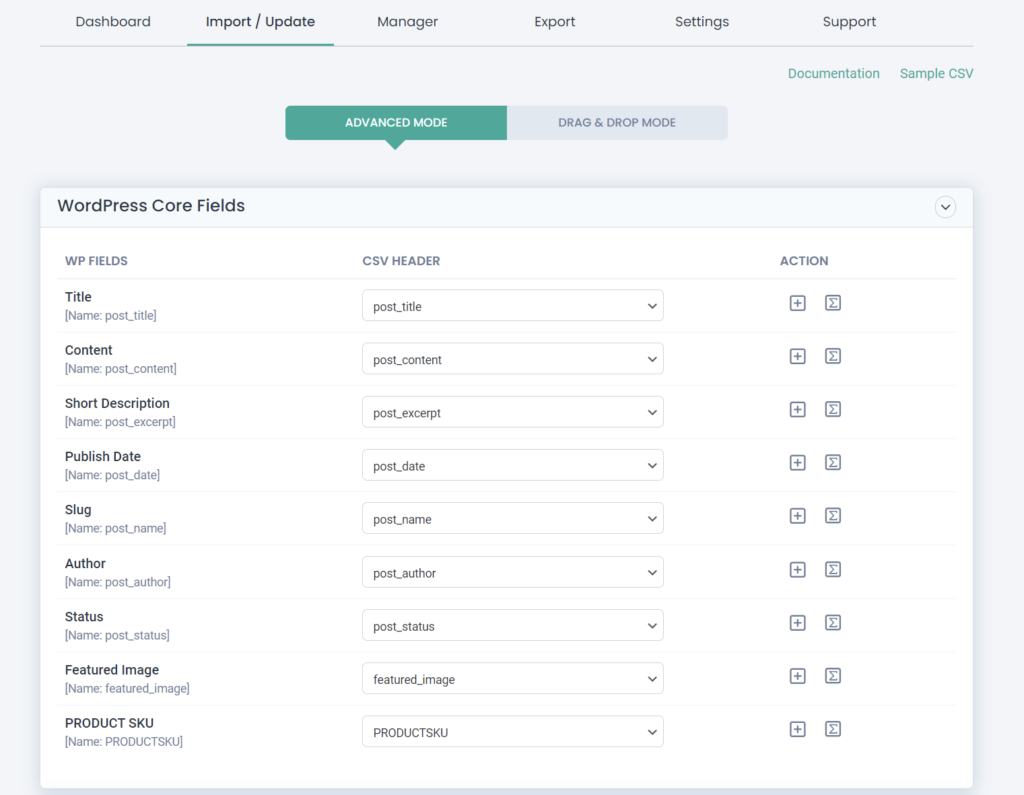Screen dimensions: 1024x795
Task: Click the ACTION column heading
Action: pos(804,261)
